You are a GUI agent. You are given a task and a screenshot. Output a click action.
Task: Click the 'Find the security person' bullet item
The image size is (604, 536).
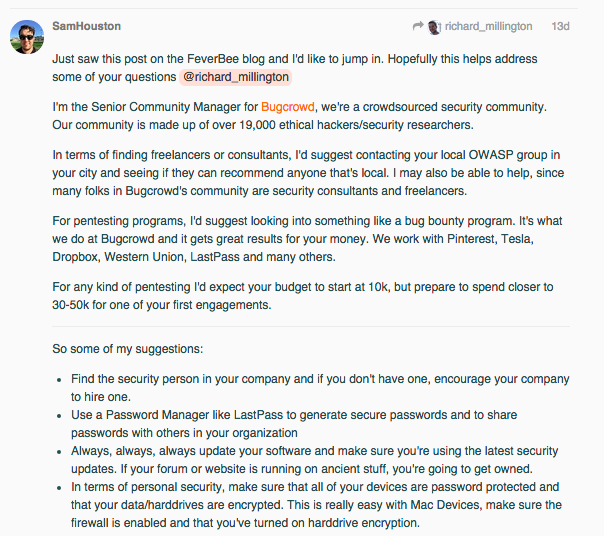pos(320,388)
